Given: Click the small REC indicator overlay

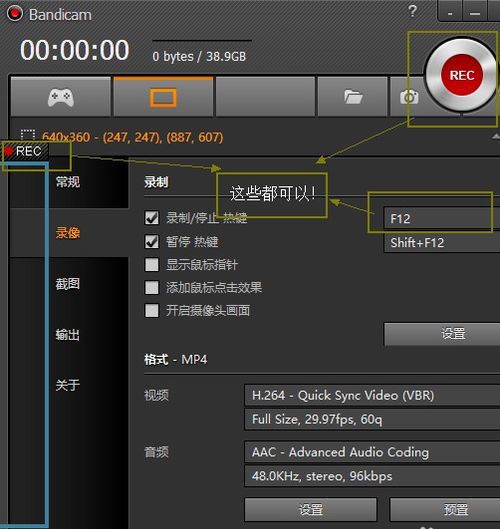Looking at the screenshot, I should coord(24,151).
